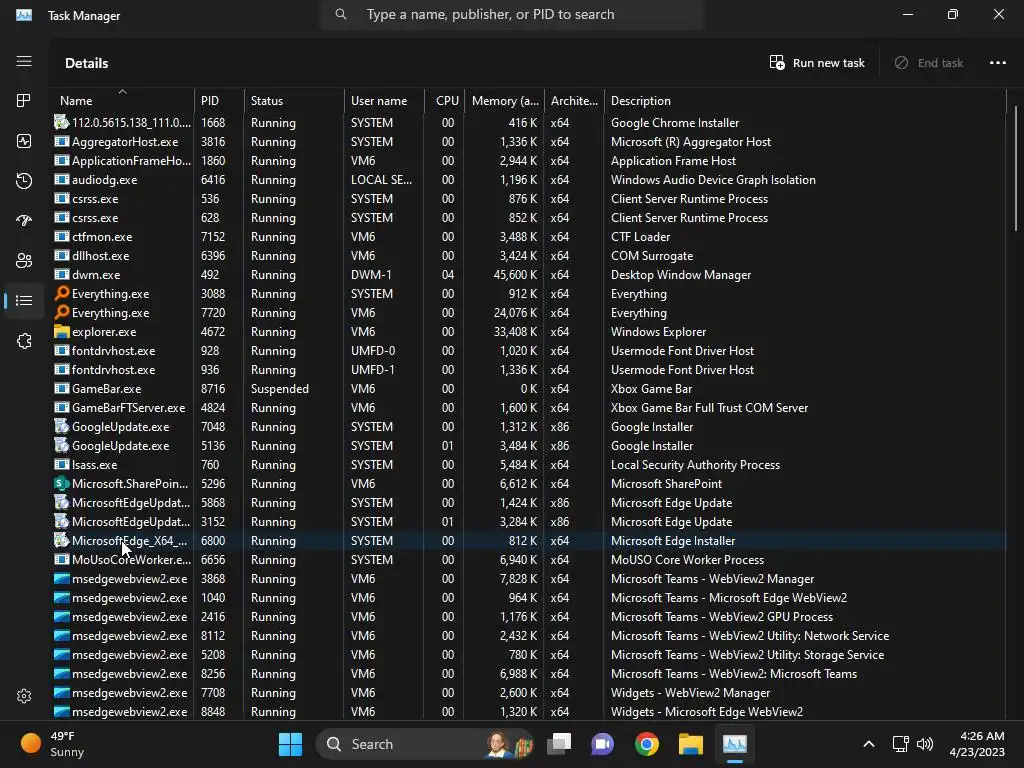Click the Suspended status cell
1024x768 pixels.
280,389
